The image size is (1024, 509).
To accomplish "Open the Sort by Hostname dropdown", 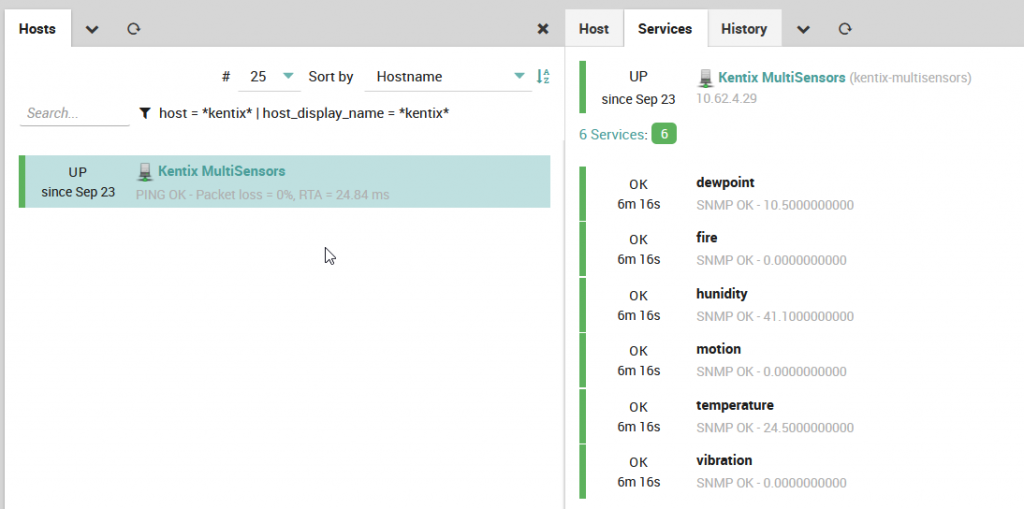I will [446, 76].
